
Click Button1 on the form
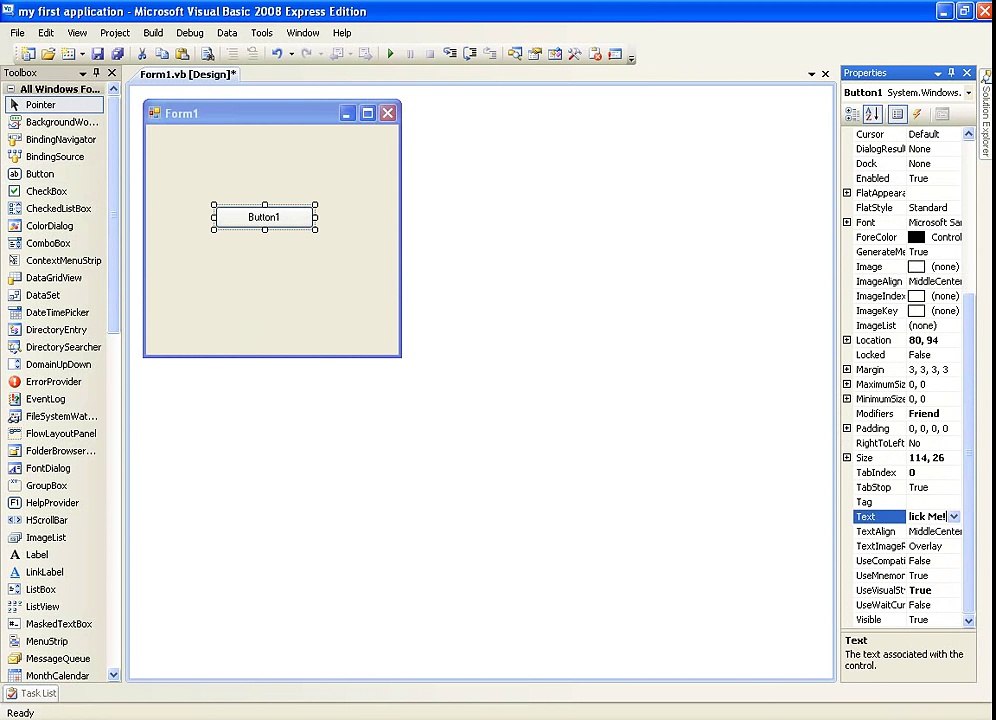[x=264, y=217]
